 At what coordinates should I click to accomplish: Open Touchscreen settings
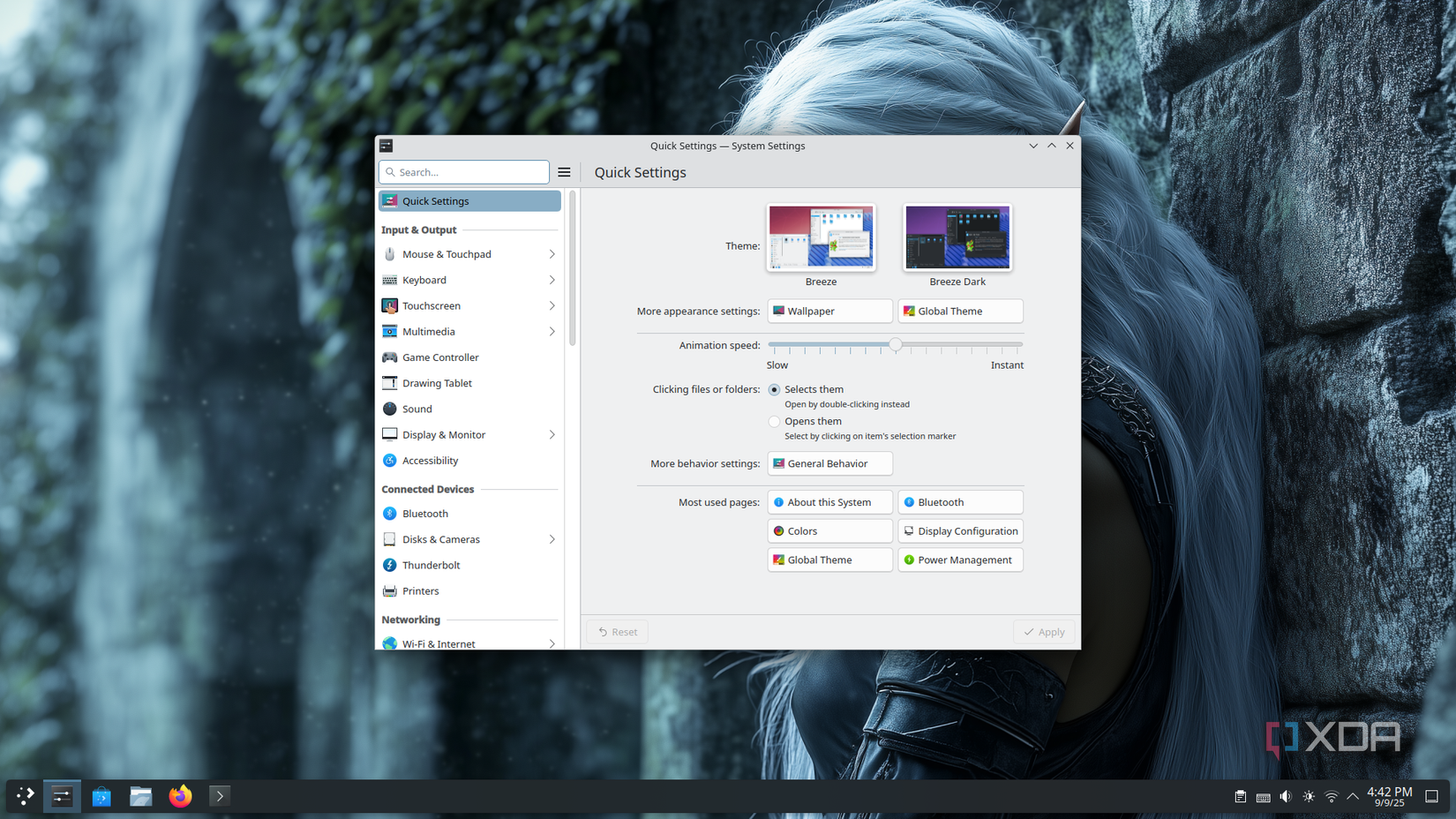(x=432, y=305)
